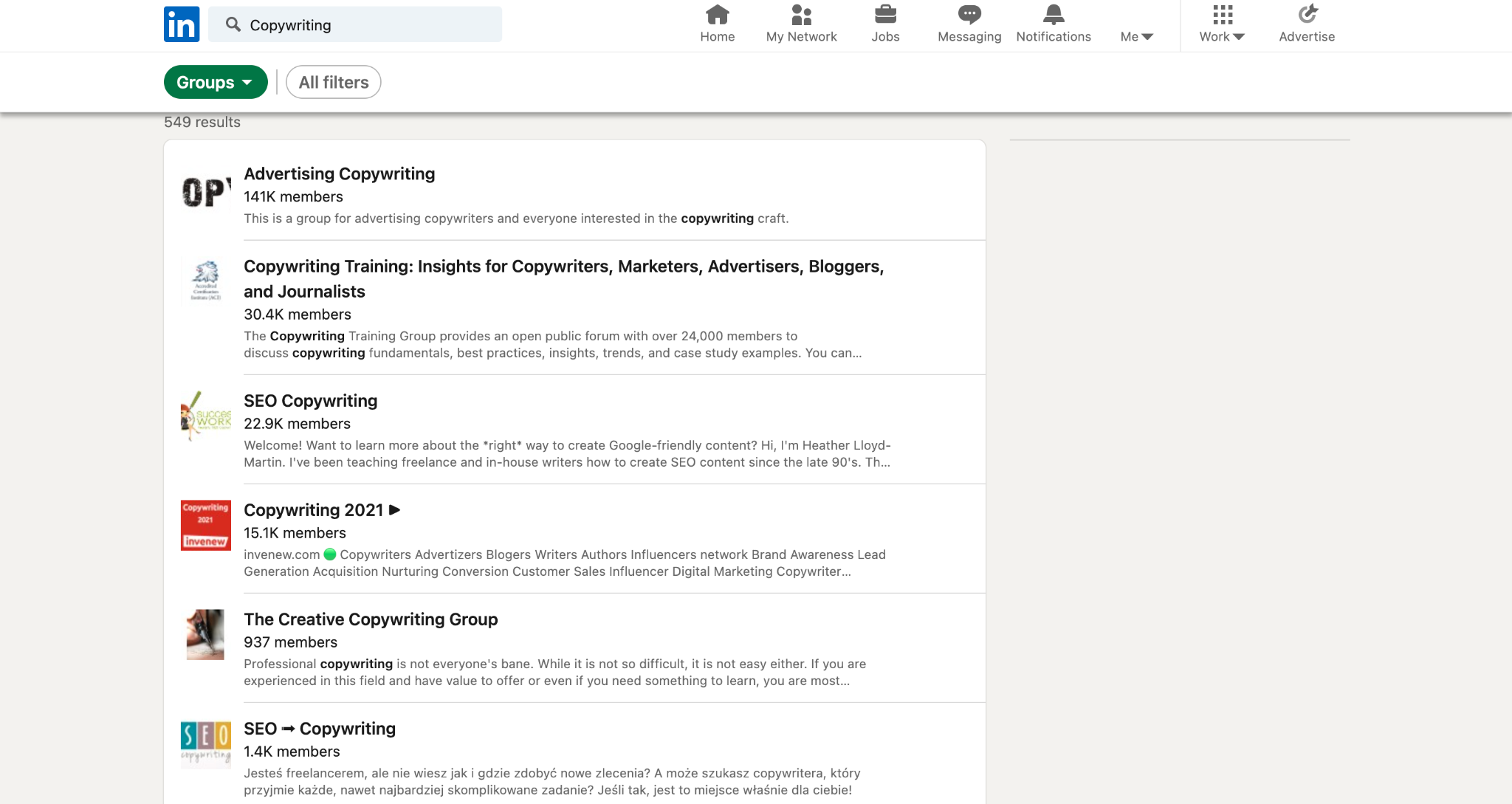Select the Jobs briefcase icon
1512x804 pixels.
pos(884,22)
